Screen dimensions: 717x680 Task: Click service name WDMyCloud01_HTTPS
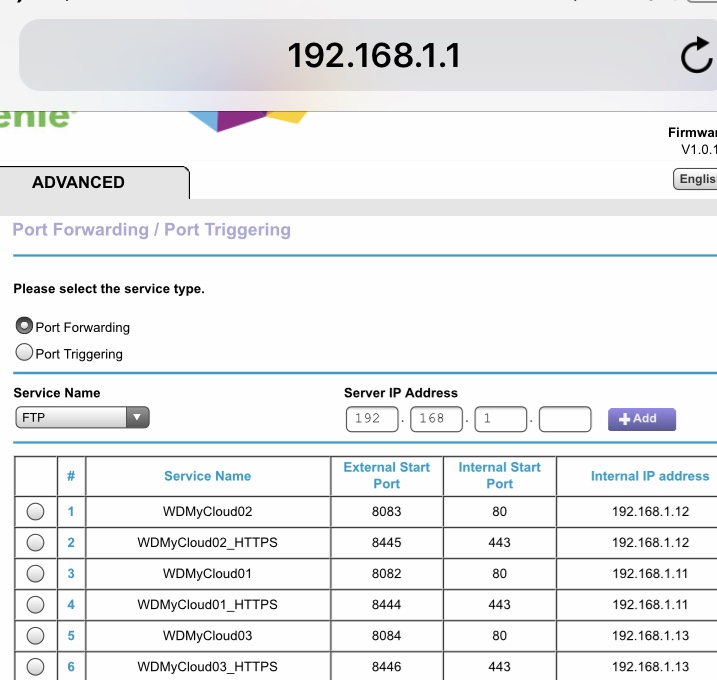tap(208, 605)
